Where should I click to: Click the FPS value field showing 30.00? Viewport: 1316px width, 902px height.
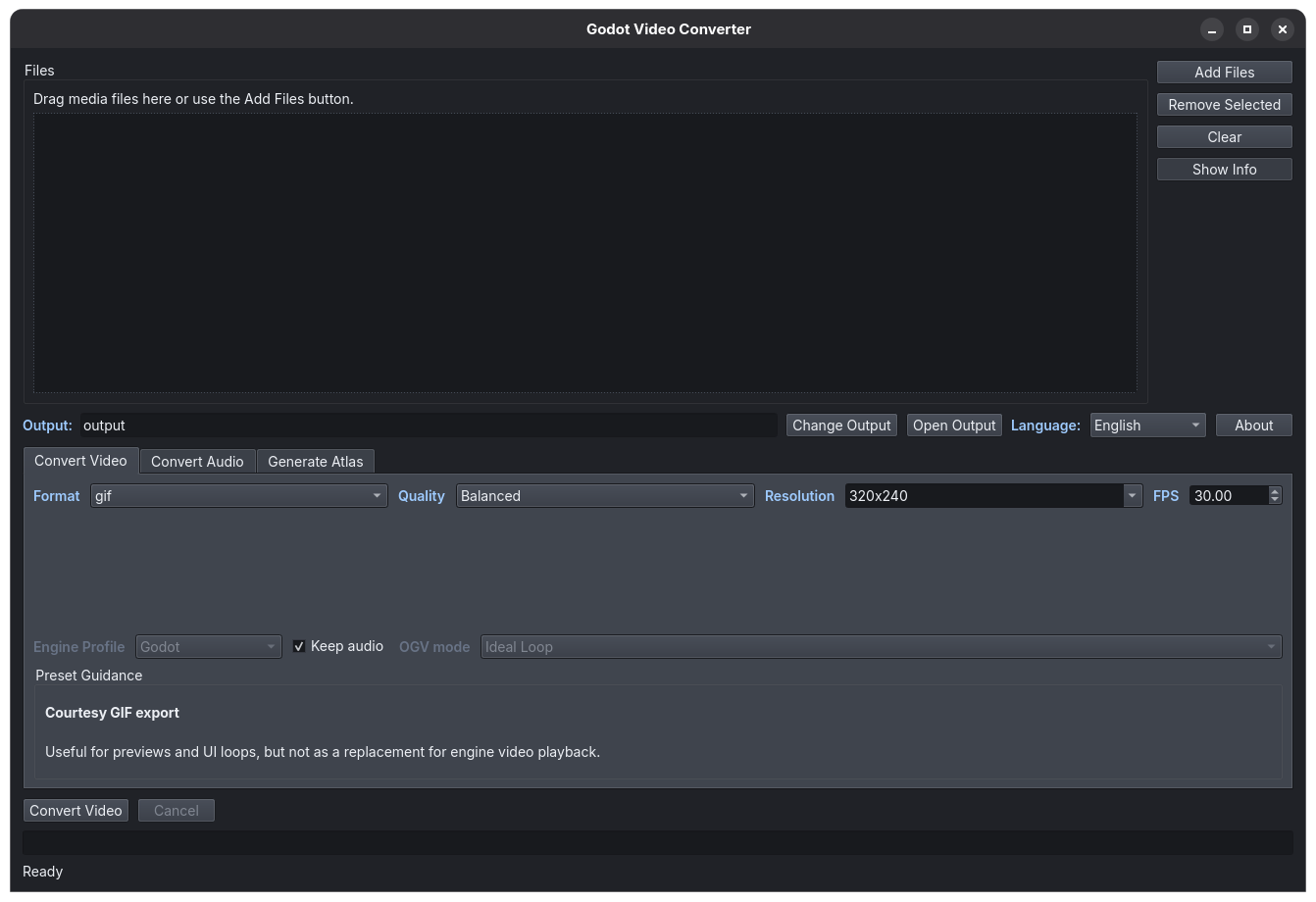click(1229, 496)
